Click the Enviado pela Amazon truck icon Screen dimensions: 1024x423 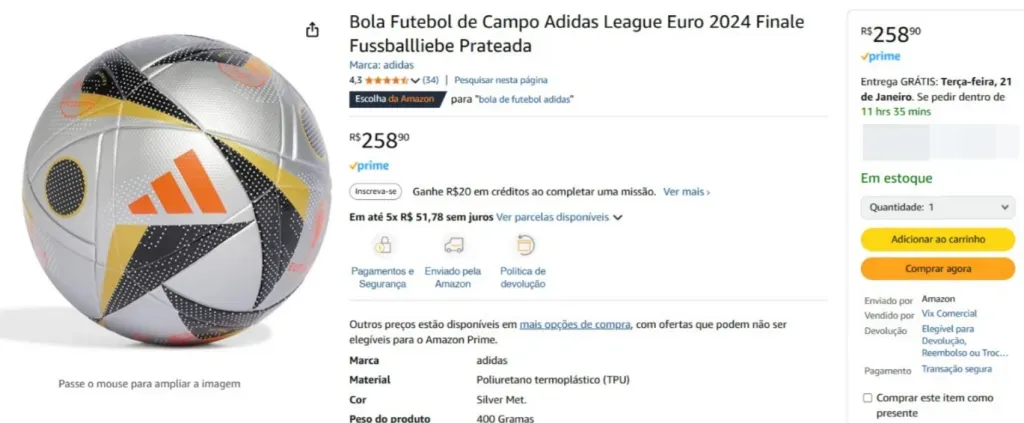point(453,245)
